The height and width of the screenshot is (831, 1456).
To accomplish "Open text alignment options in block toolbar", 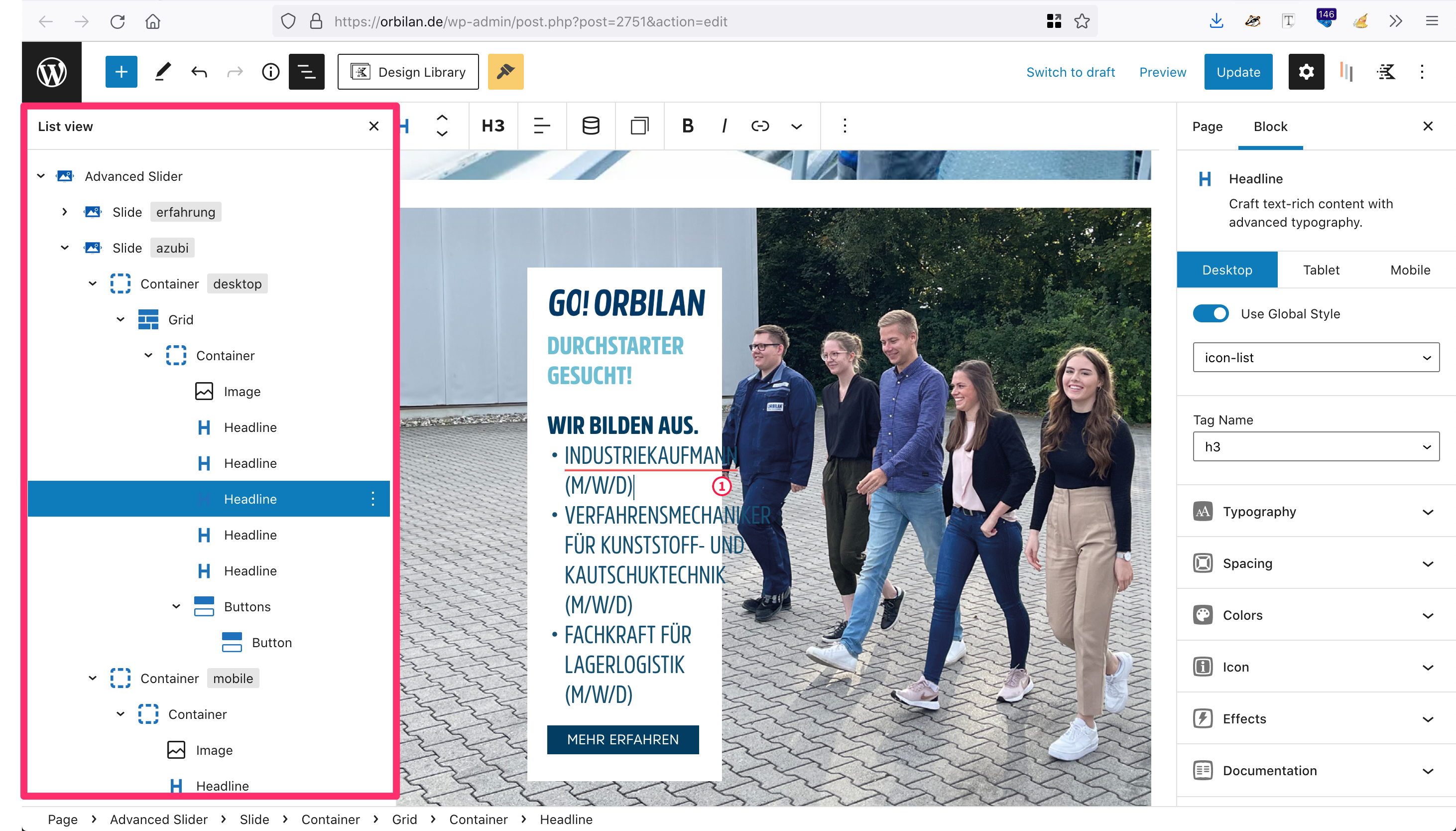I will pyautogui.click(x=542, y=126).
